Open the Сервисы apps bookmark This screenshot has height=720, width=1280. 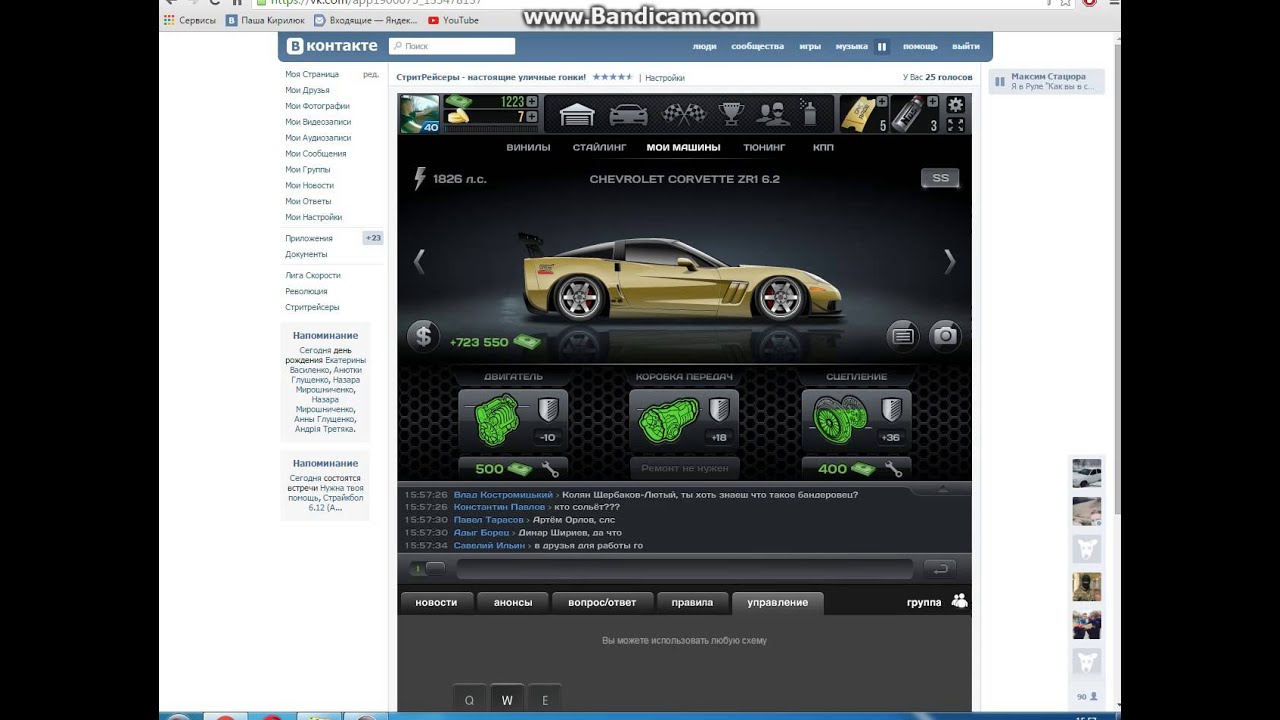(x=190, y=20)
